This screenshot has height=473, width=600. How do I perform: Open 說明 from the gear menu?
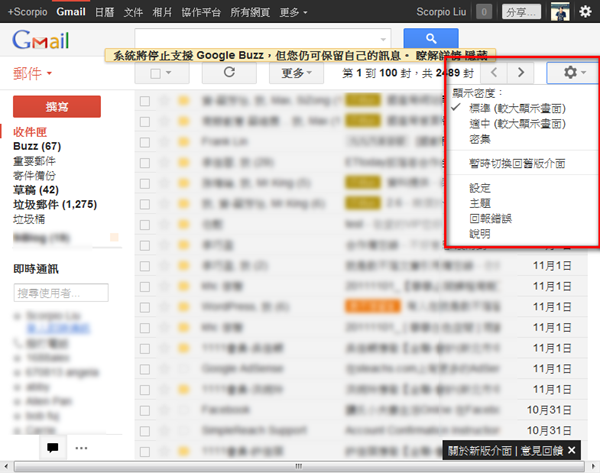pos(480,234)
